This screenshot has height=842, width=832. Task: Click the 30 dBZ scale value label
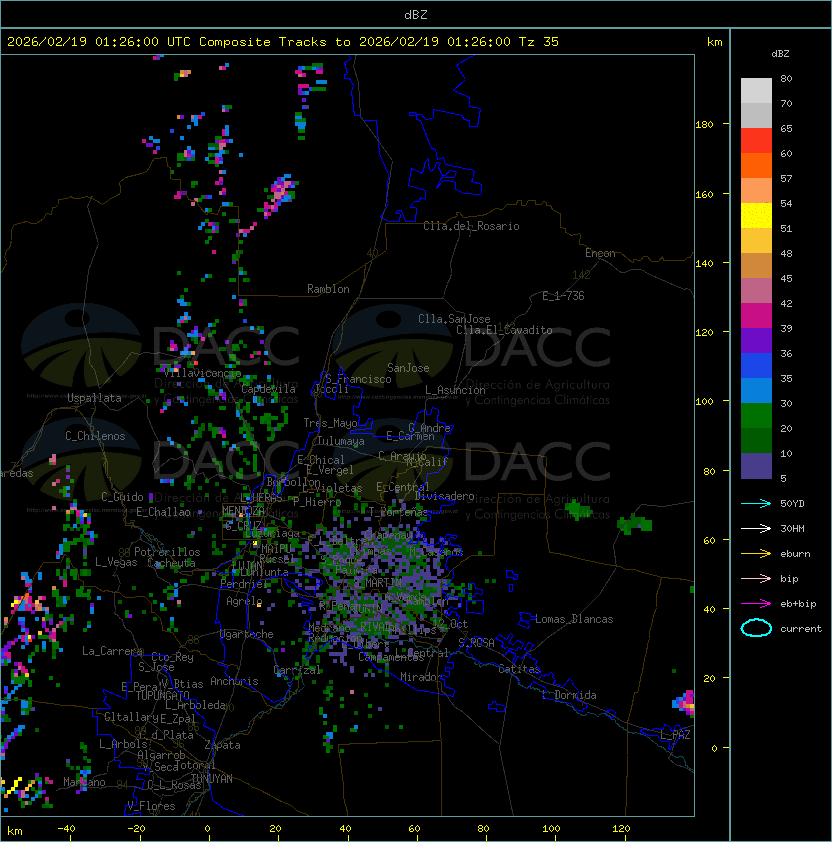tap(786, 403)
